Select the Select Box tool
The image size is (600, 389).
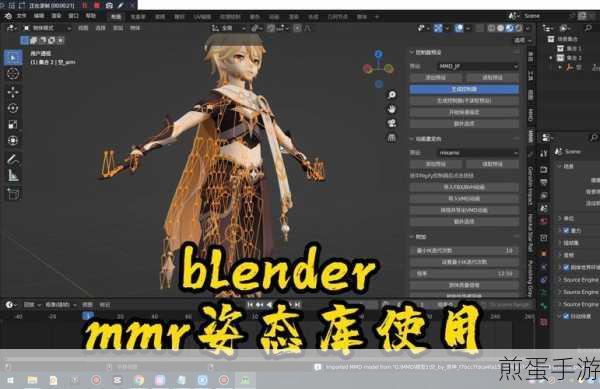tap(13, 58)
